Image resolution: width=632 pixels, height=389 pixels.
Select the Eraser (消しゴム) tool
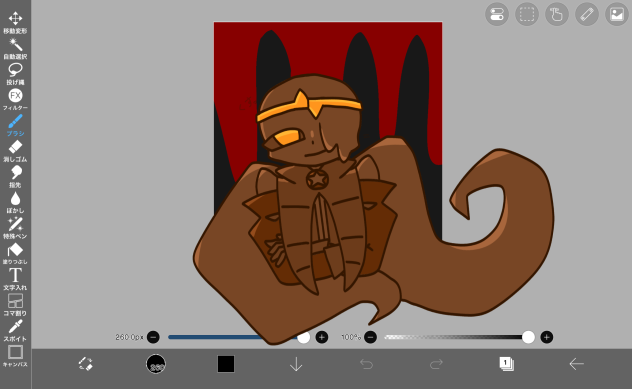[x=15, y=151]
